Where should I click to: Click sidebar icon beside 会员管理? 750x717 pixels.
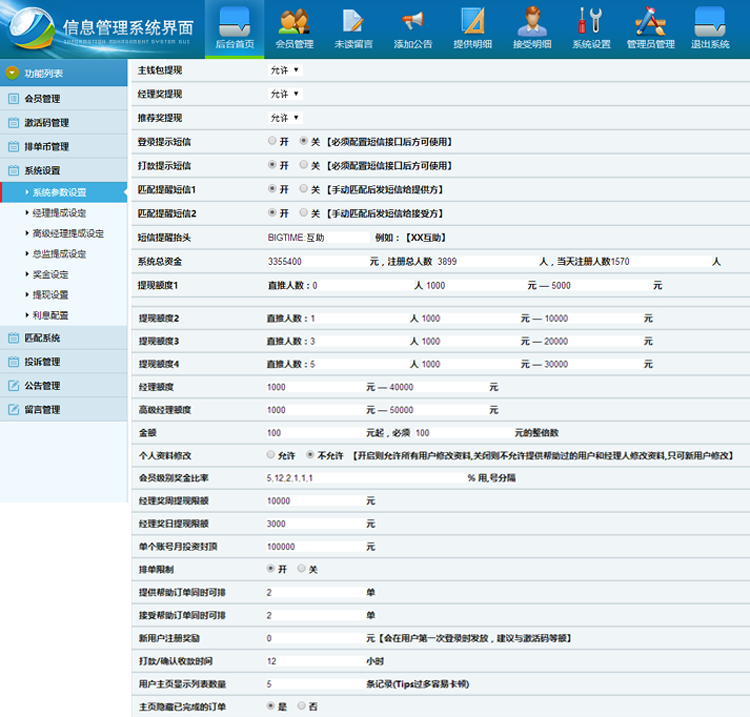[x=13, y=99]
